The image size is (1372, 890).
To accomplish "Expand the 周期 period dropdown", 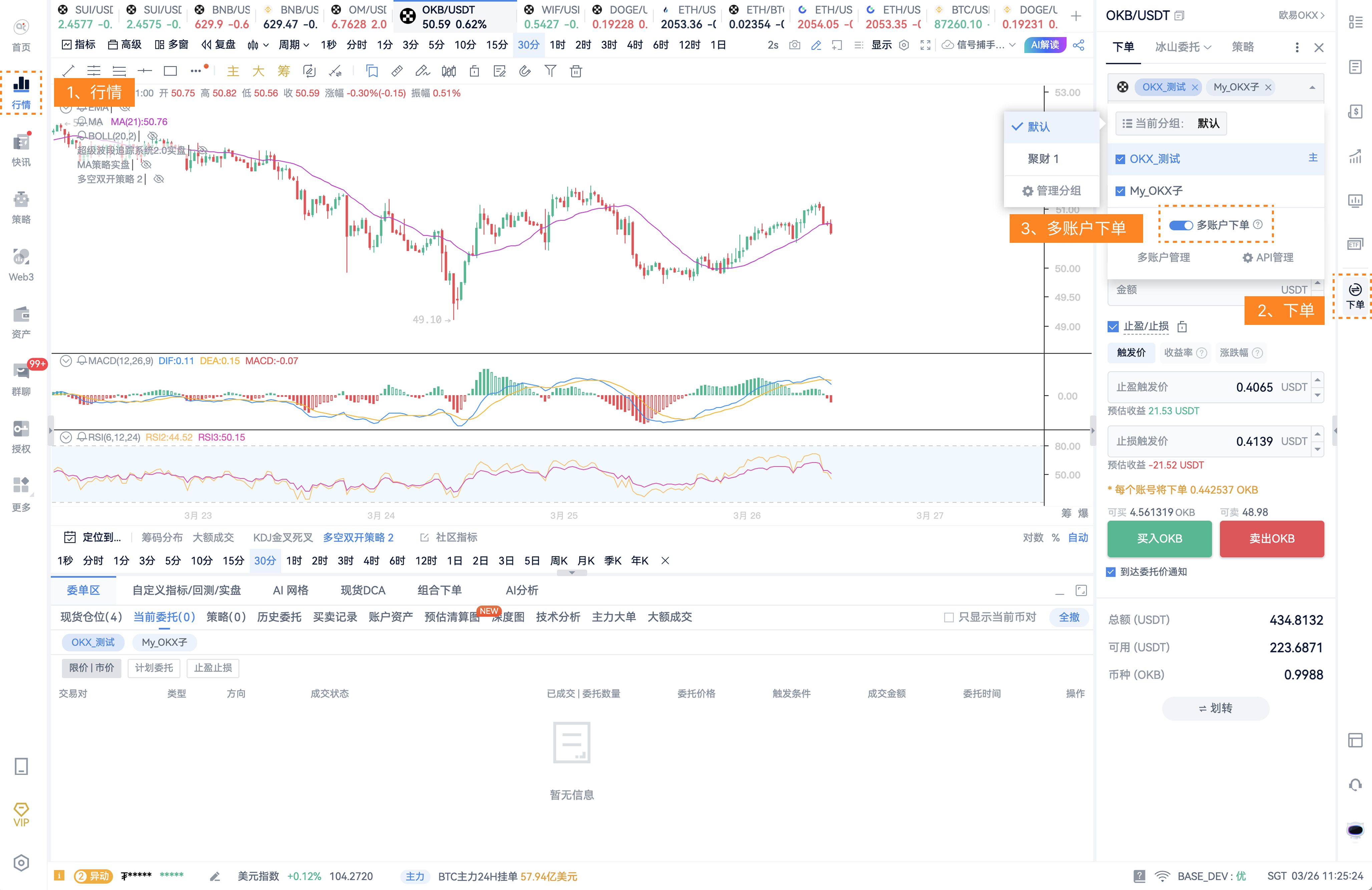I will coord(294,45).
